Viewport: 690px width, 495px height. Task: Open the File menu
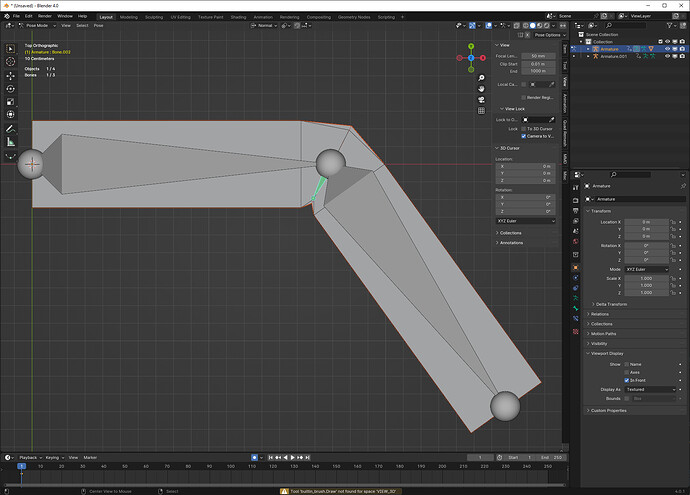(16, 16)
